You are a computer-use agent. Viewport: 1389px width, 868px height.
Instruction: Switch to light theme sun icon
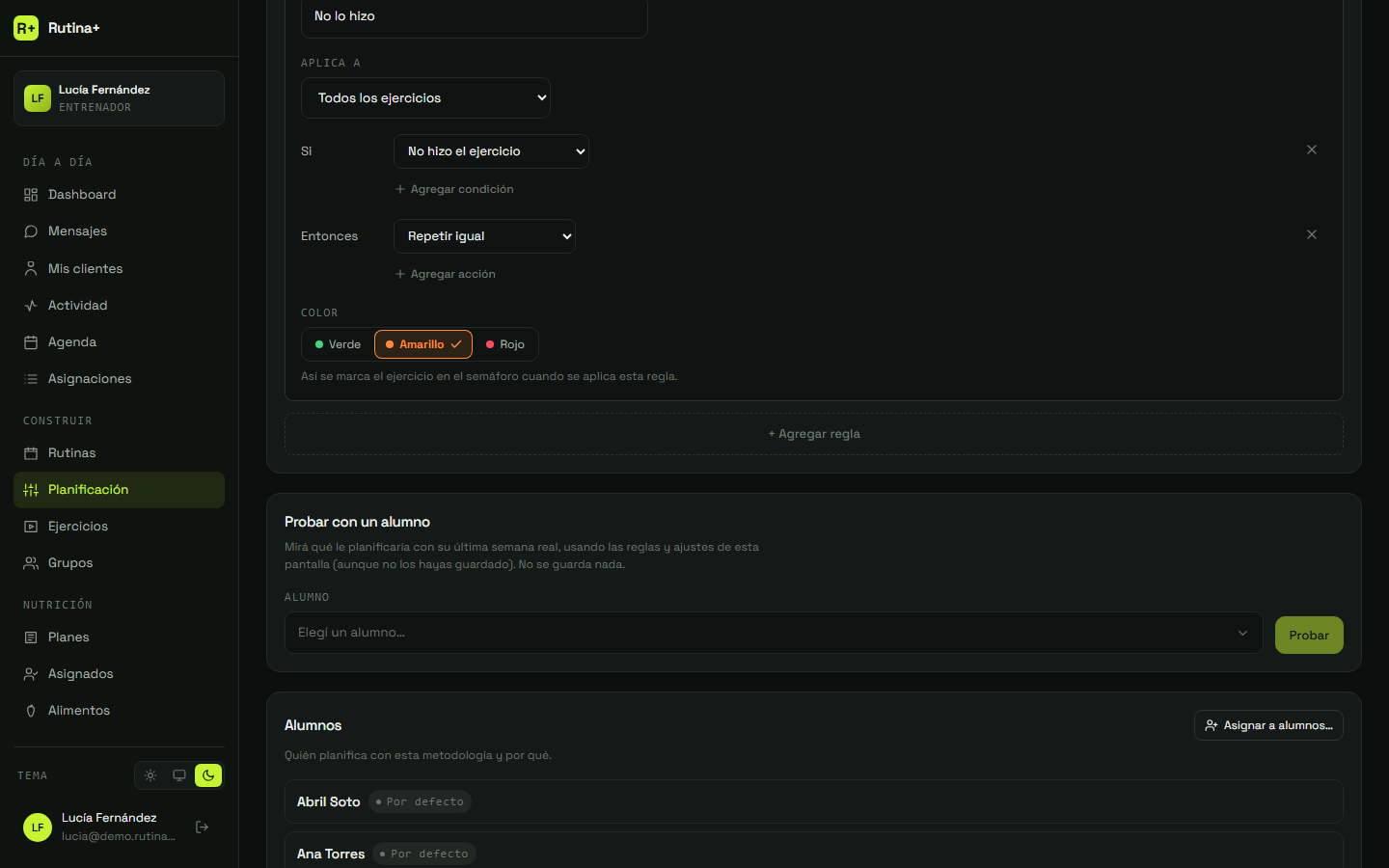click(x=150, y=775)
